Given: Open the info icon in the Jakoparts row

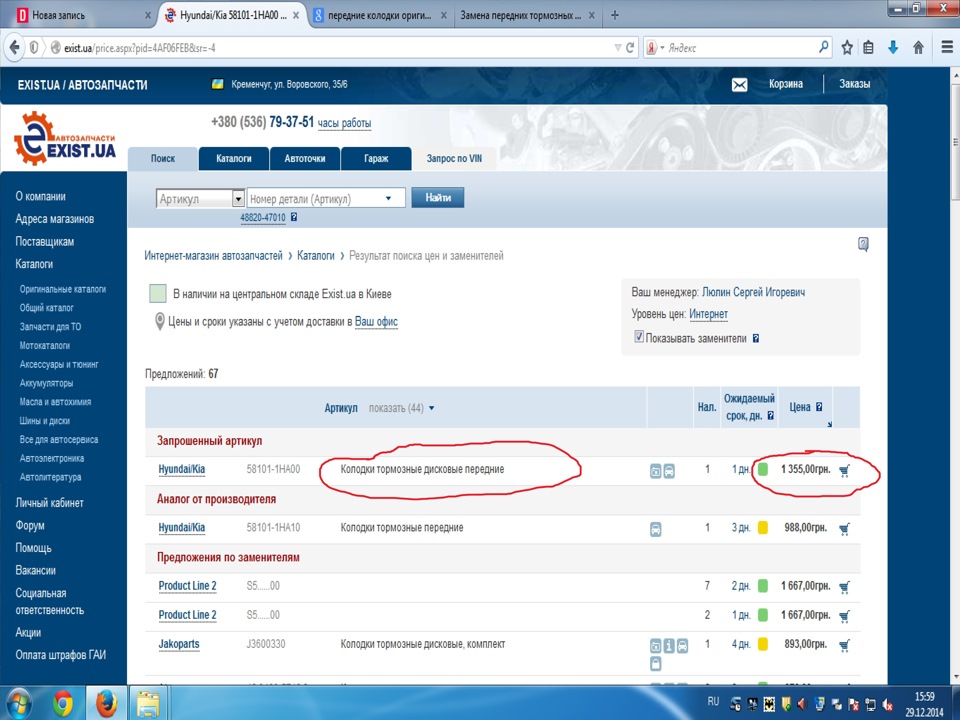Looking at the screenshot, I should 669,646.
